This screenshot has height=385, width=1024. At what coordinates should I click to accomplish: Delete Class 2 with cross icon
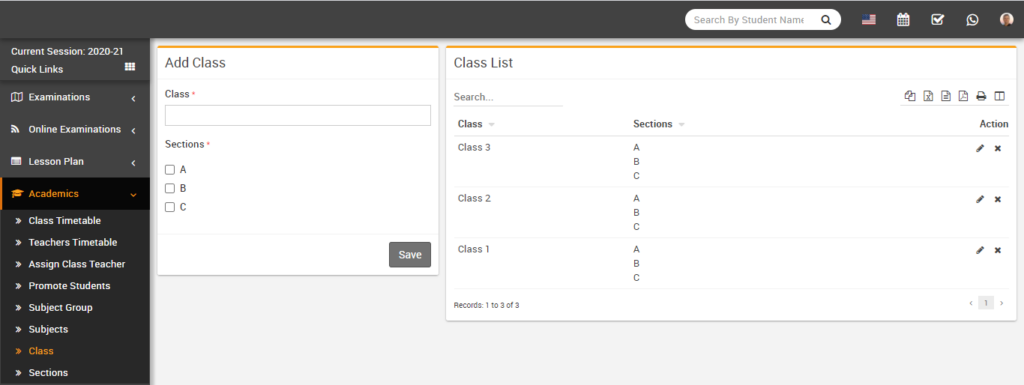998,199
